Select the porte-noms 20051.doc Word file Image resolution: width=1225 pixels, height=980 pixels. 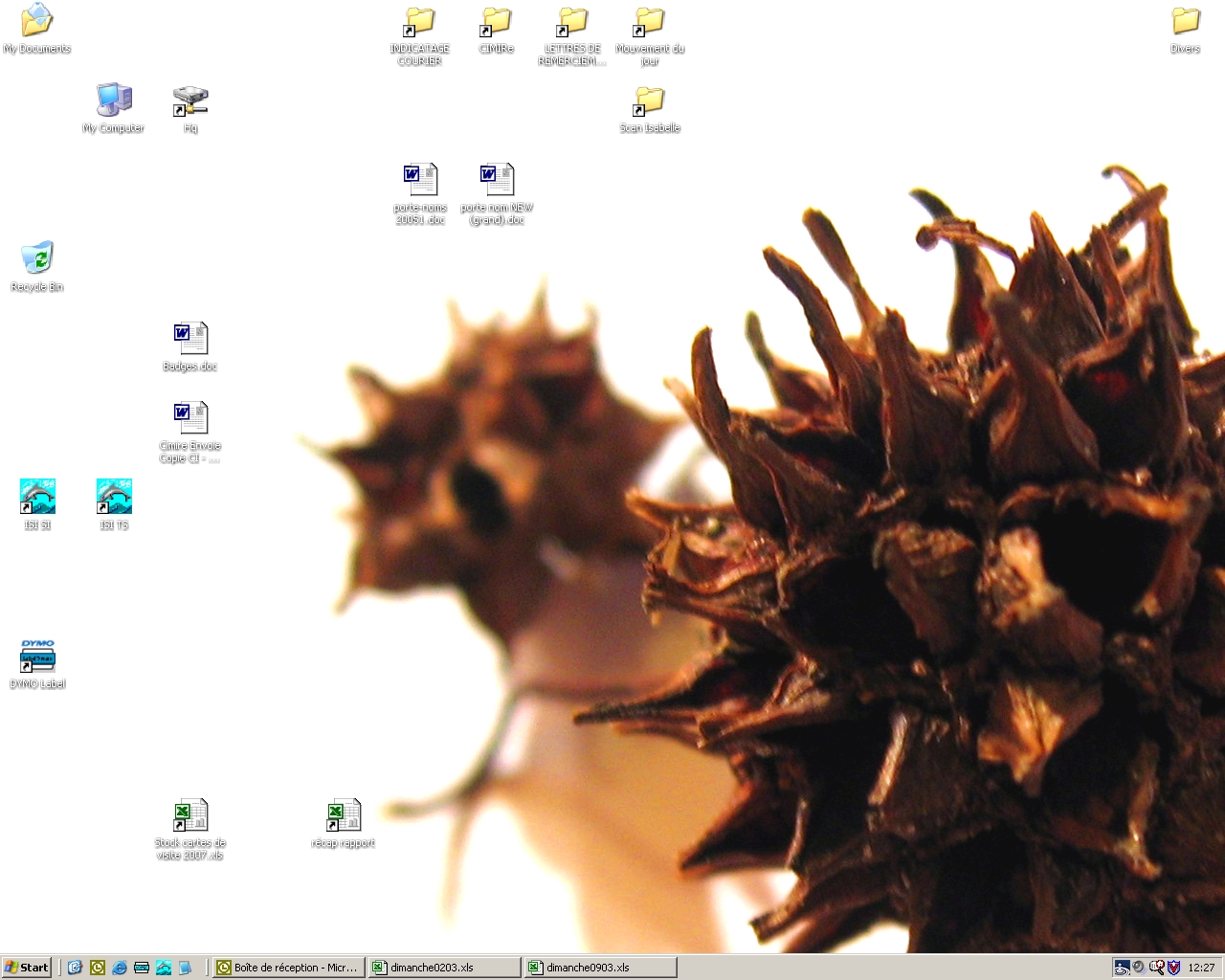point(420,194)
